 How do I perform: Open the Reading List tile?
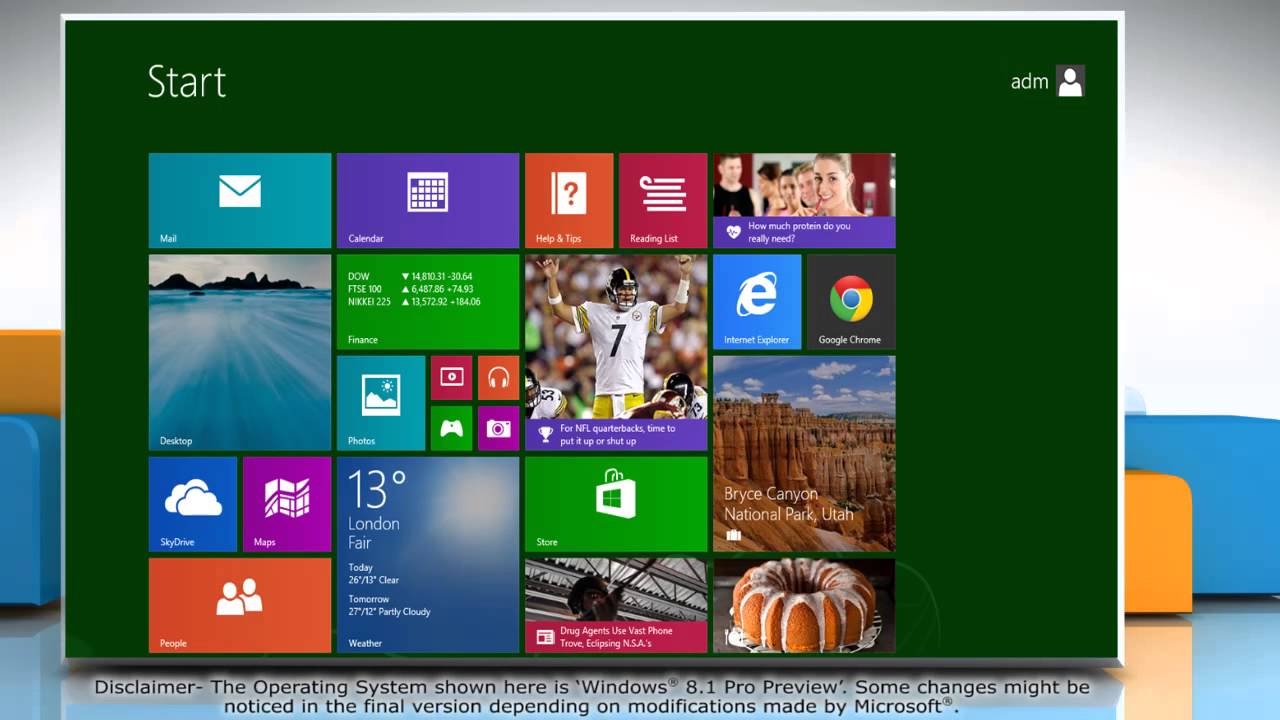click(663, 200)
